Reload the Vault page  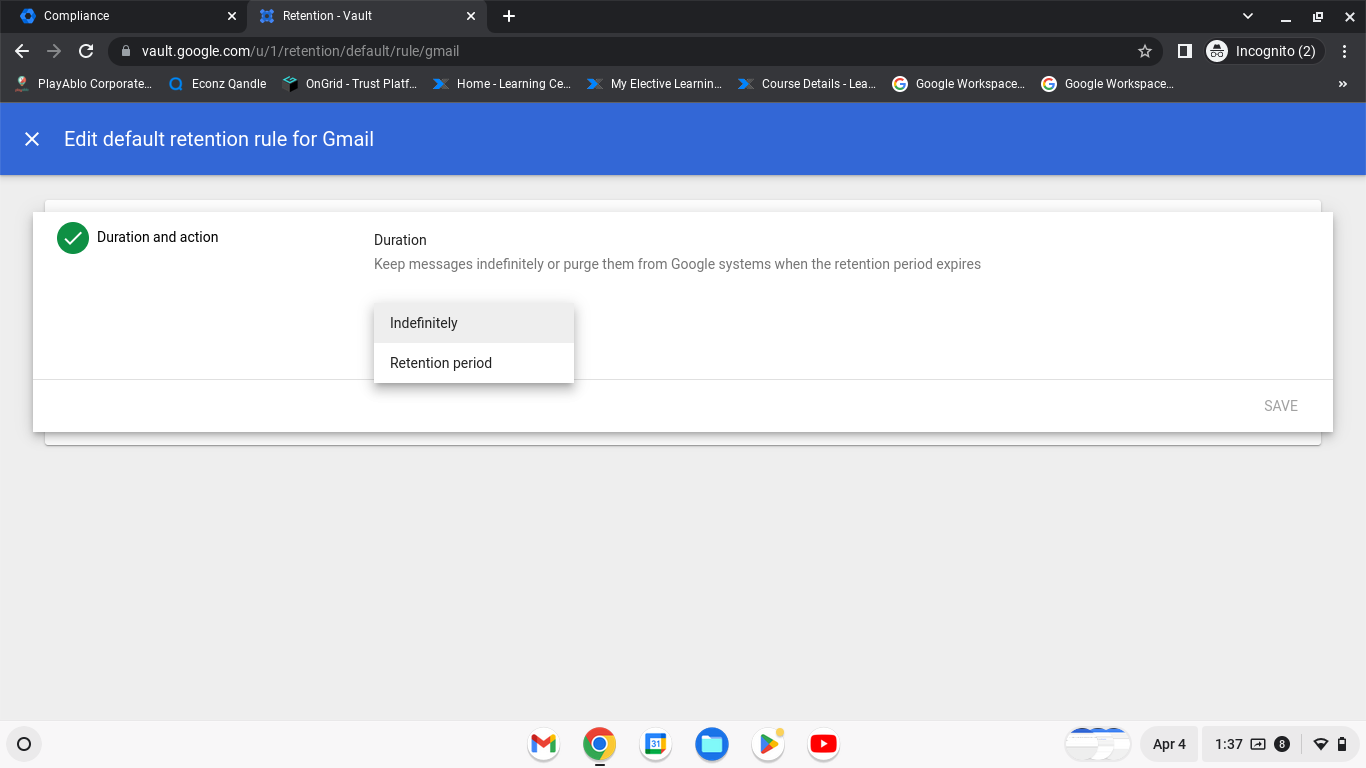click(86, 51)
